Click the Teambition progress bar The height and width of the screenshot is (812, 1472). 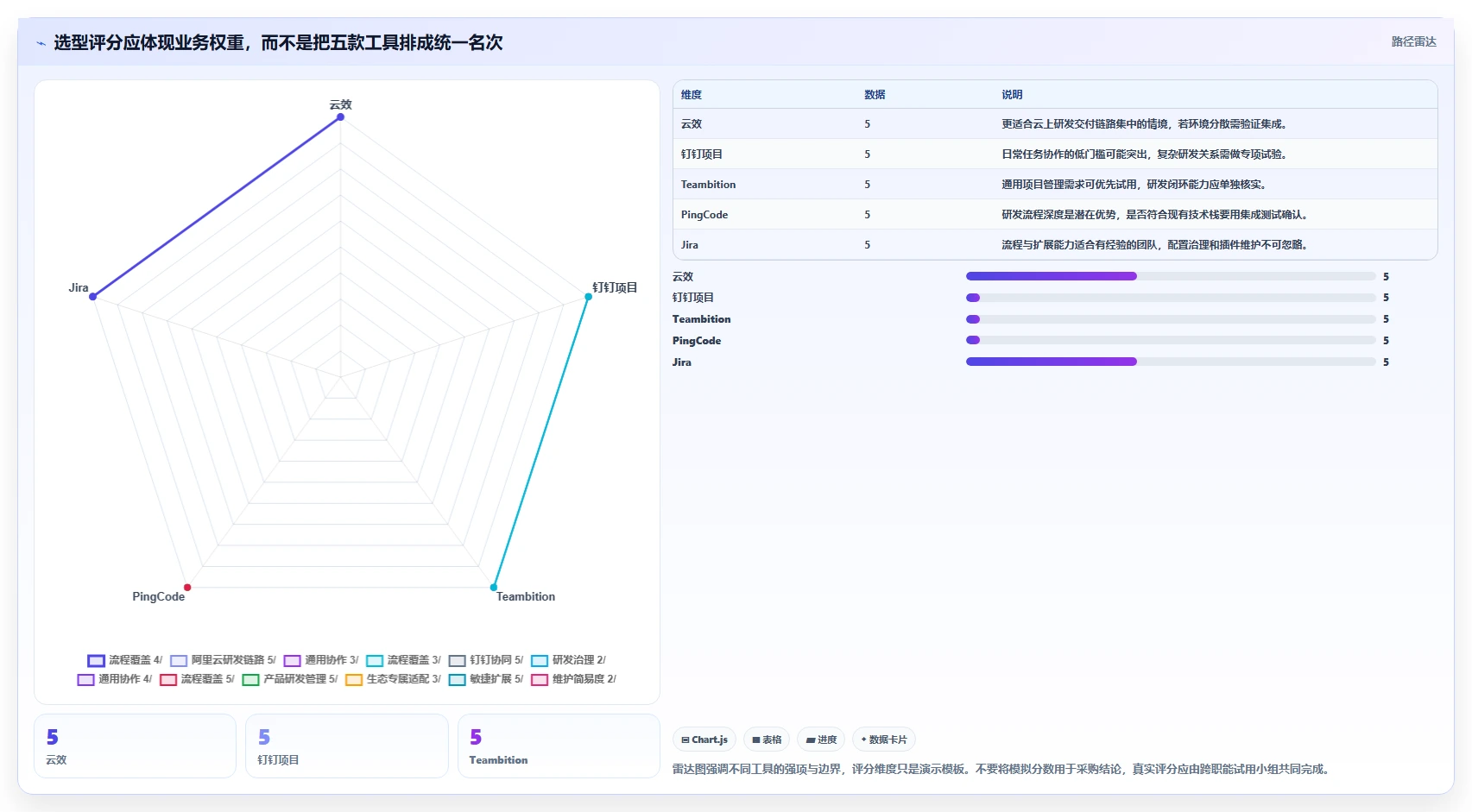(x=1171, y=319)
